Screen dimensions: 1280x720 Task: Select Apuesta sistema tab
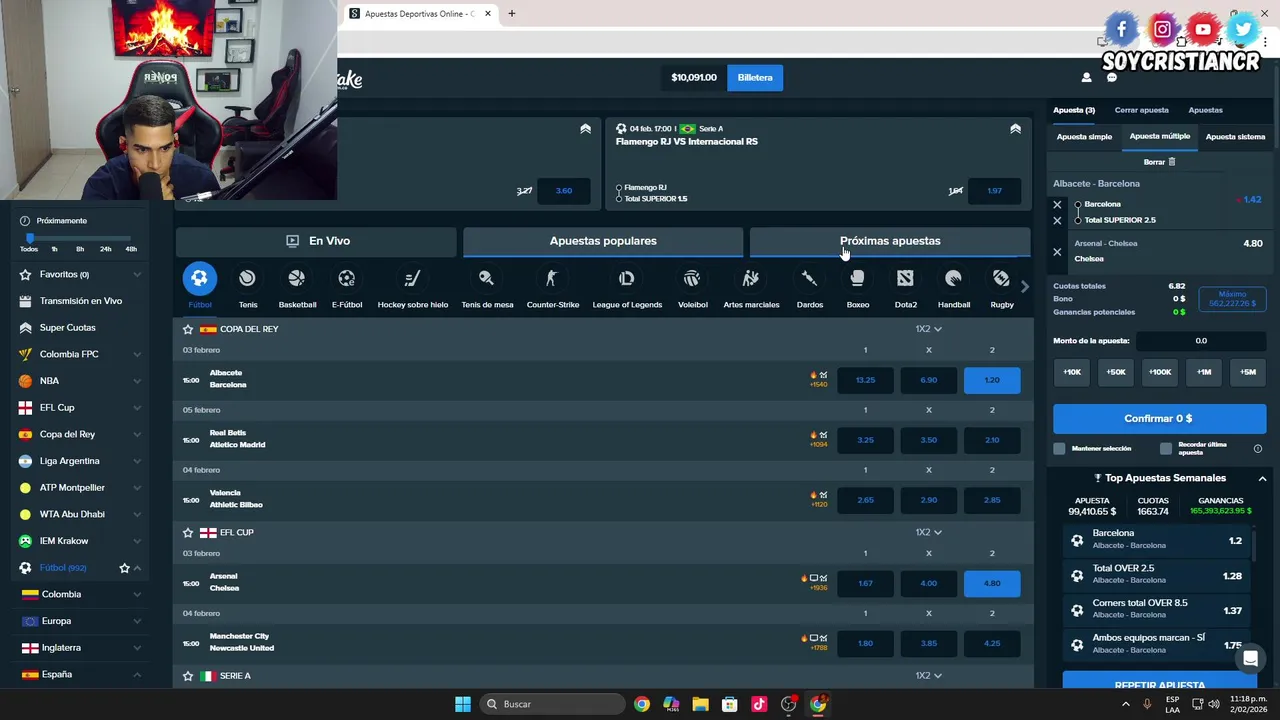tap(1235, 137)
